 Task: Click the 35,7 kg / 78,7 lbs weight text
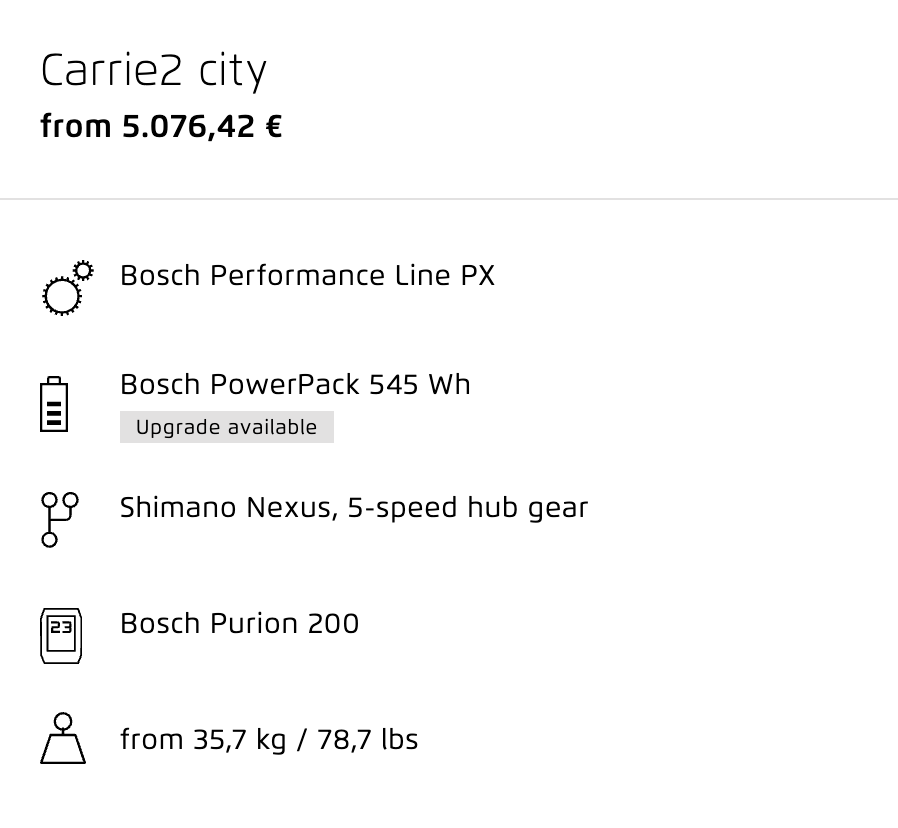click(x=306, y=740)
